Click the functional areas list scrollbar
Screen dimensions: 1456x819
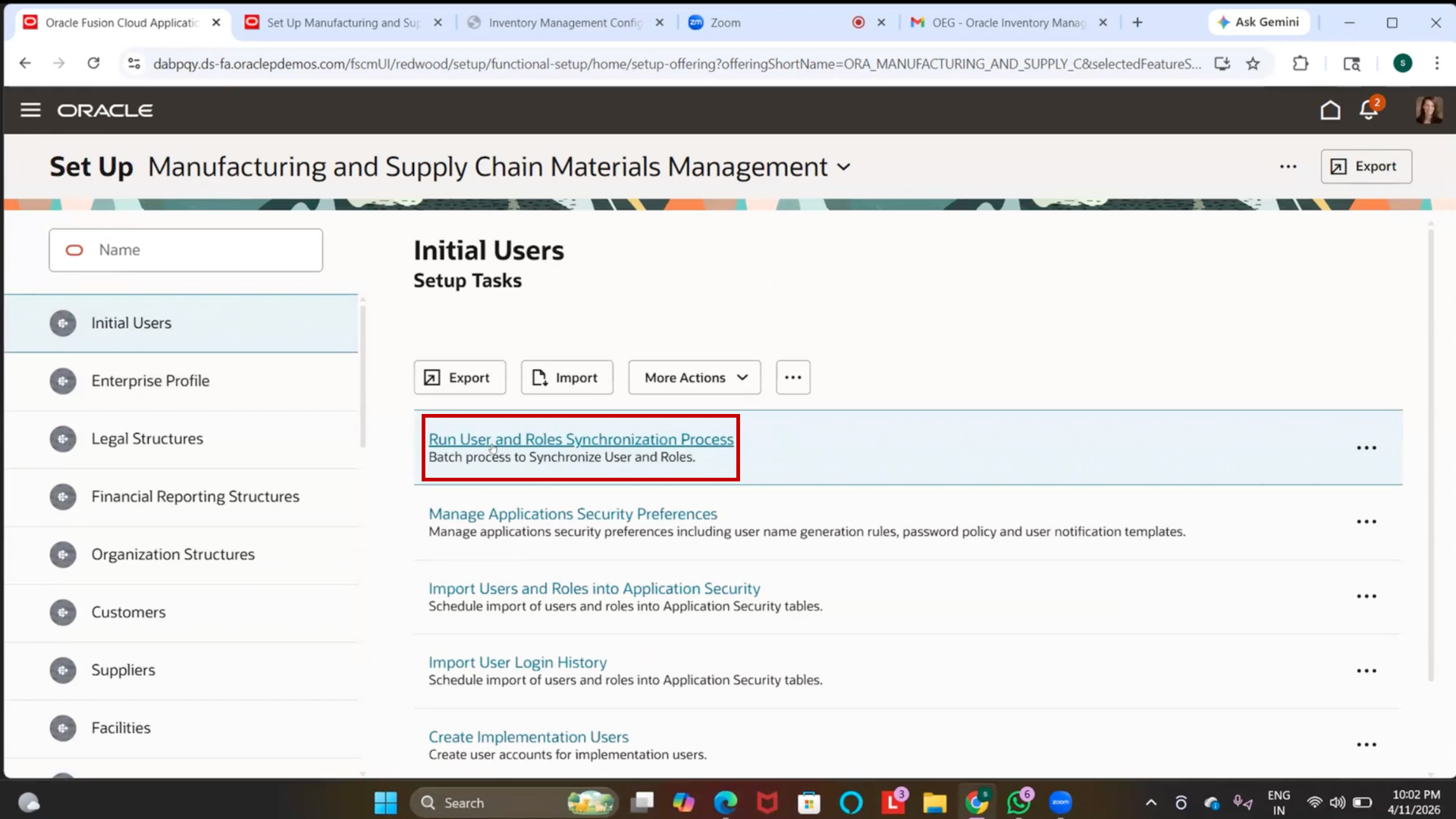362,375
